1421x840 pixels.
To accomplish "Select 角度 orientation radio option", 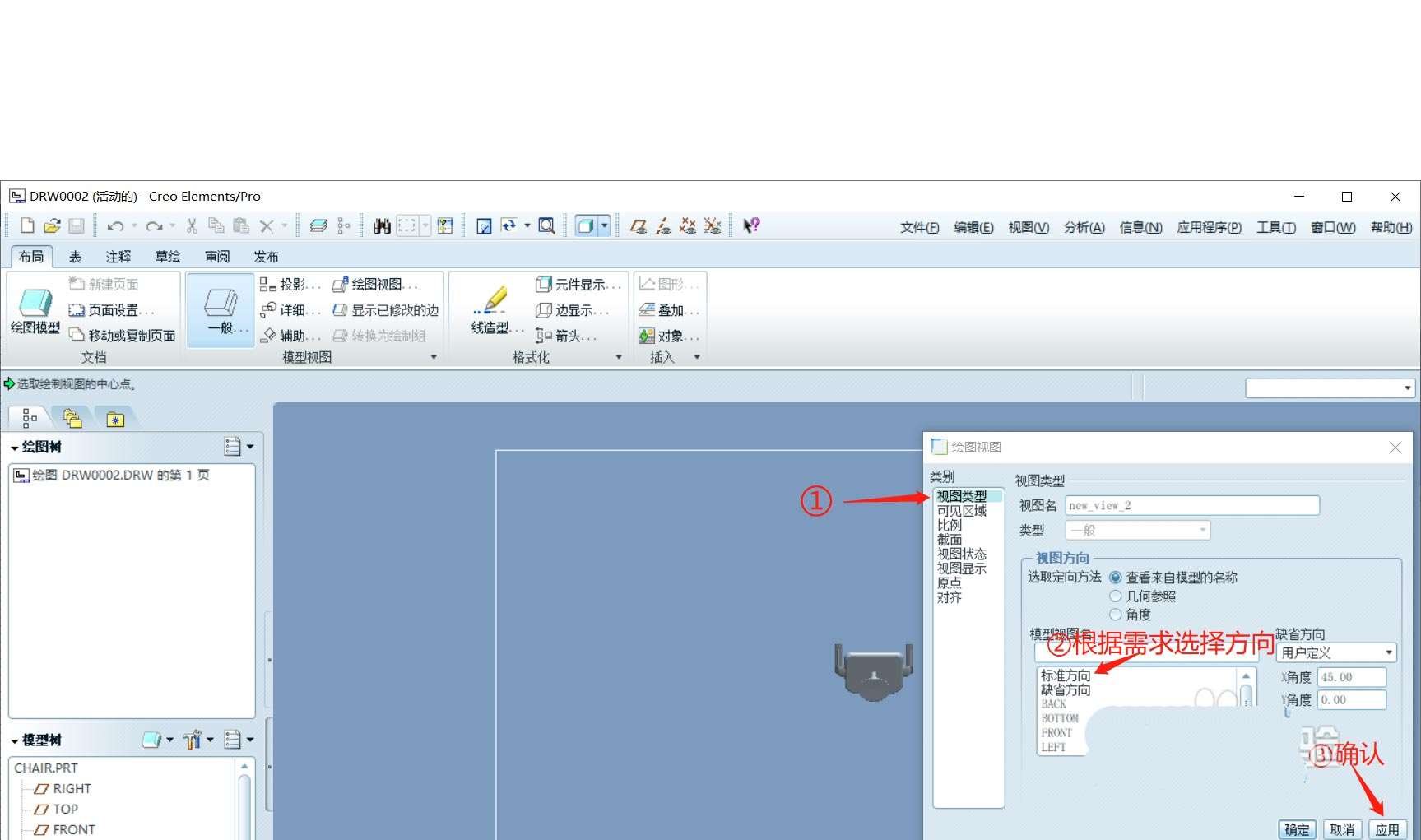I will coord(1116,614).
